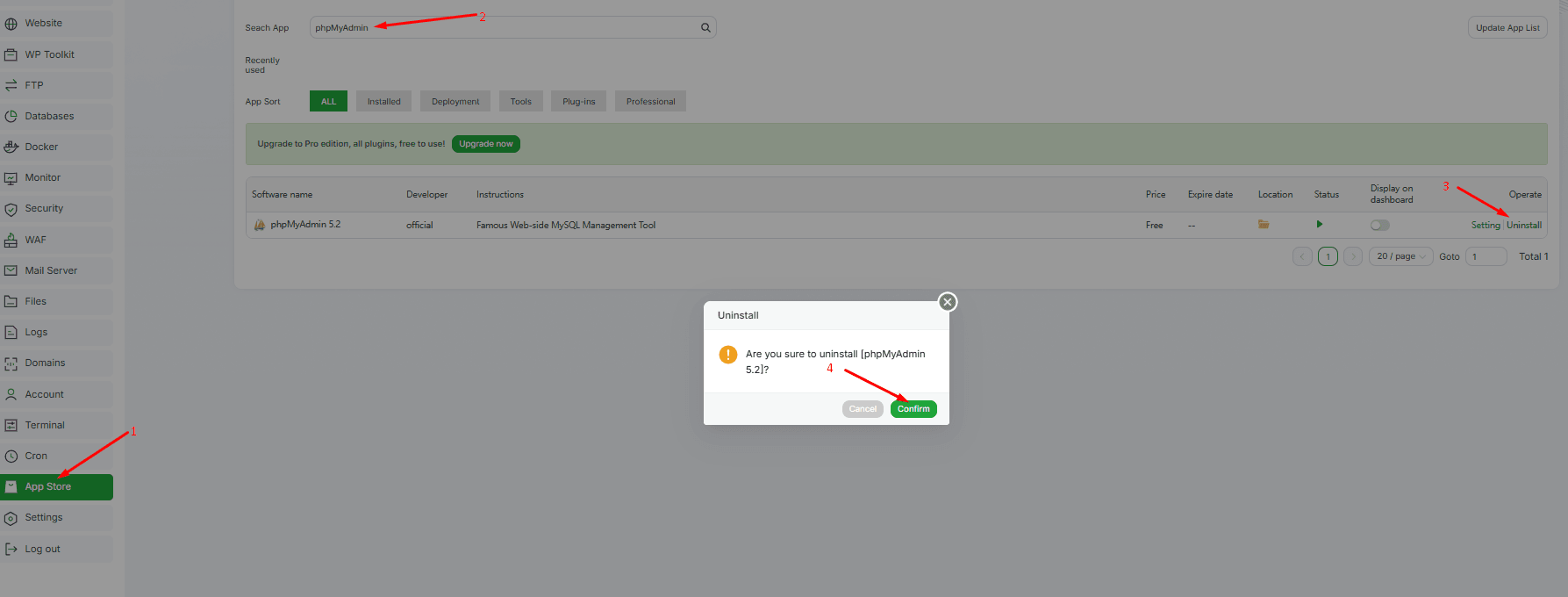Expand the 20 / page dropdown
This screenshot has height=597, width=1568.
click(x=1400, y=256)
